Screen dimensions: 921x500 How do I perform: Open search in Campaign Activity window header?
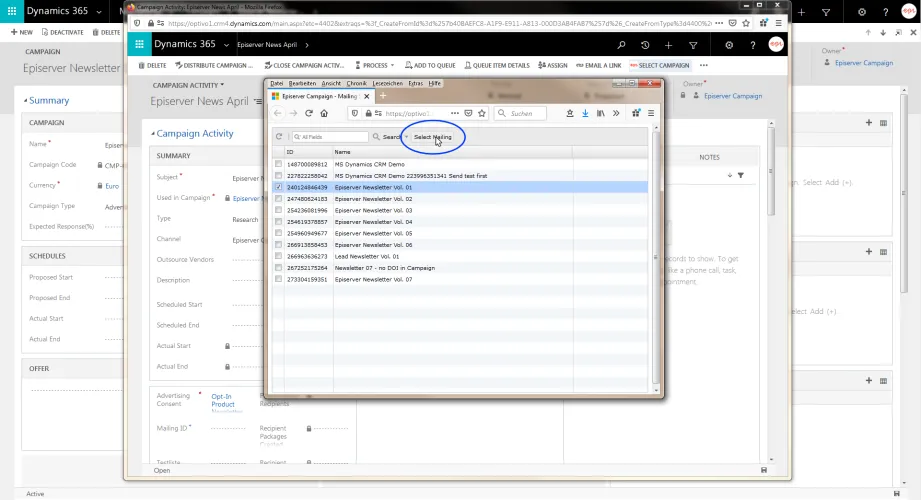(621, 45)
